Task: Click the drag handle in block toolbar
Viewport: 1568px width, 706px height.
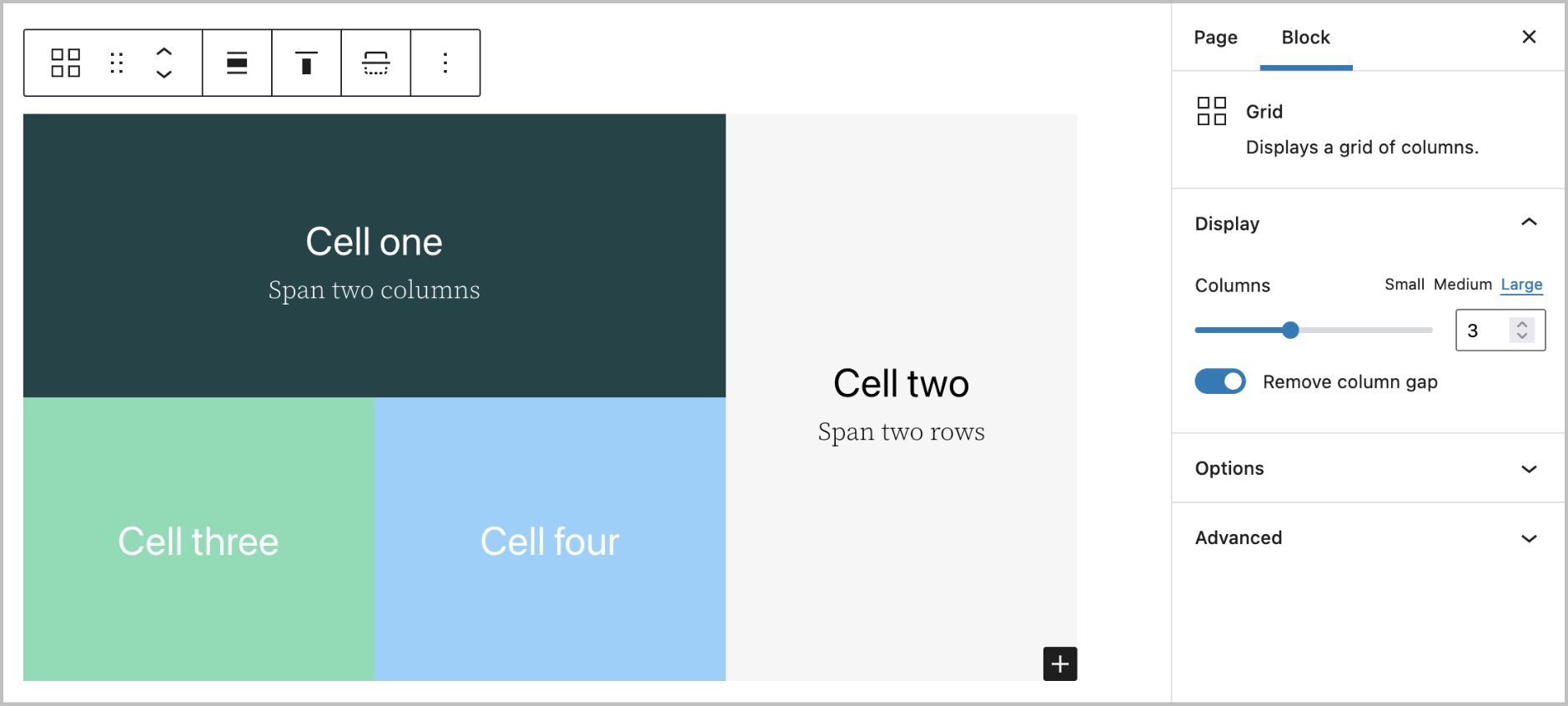Action: (117, 63)
